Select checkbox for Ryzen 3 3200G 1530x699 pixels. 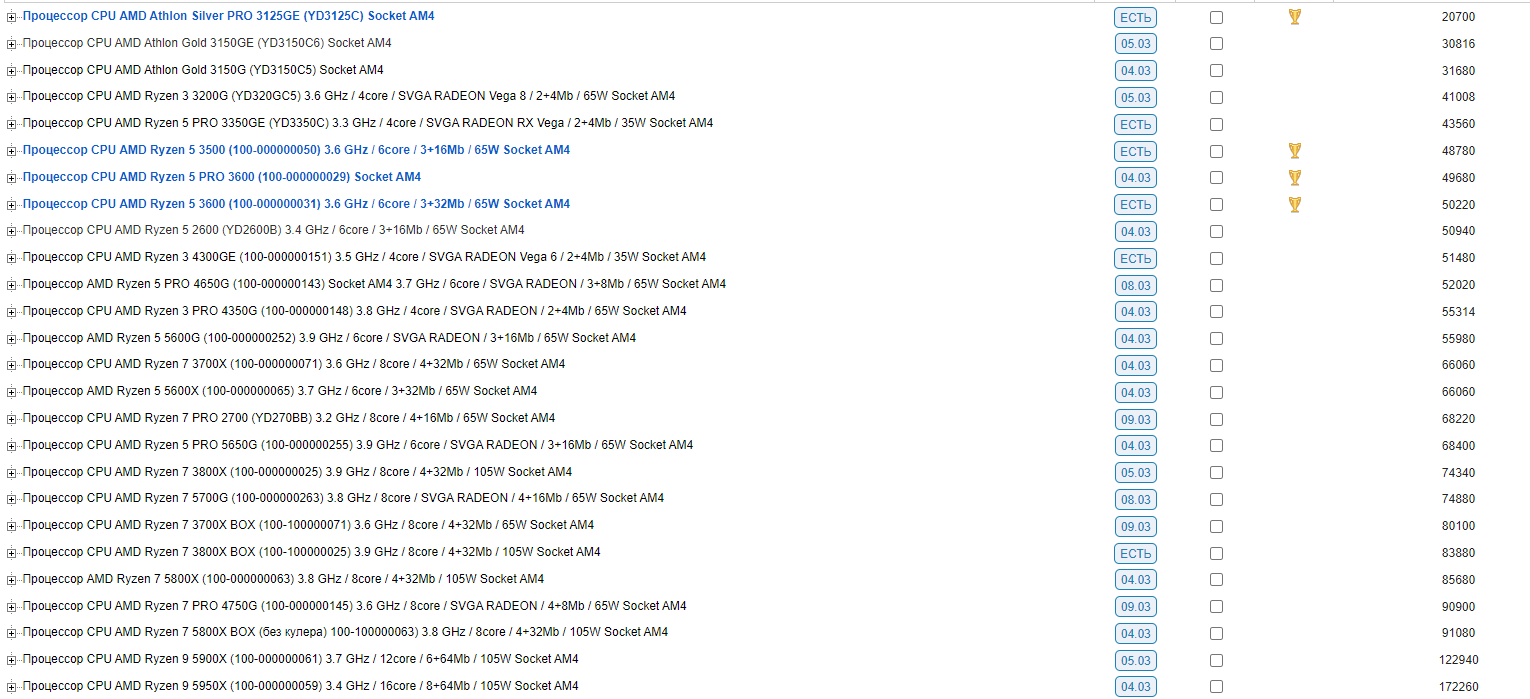(1216, 97)
